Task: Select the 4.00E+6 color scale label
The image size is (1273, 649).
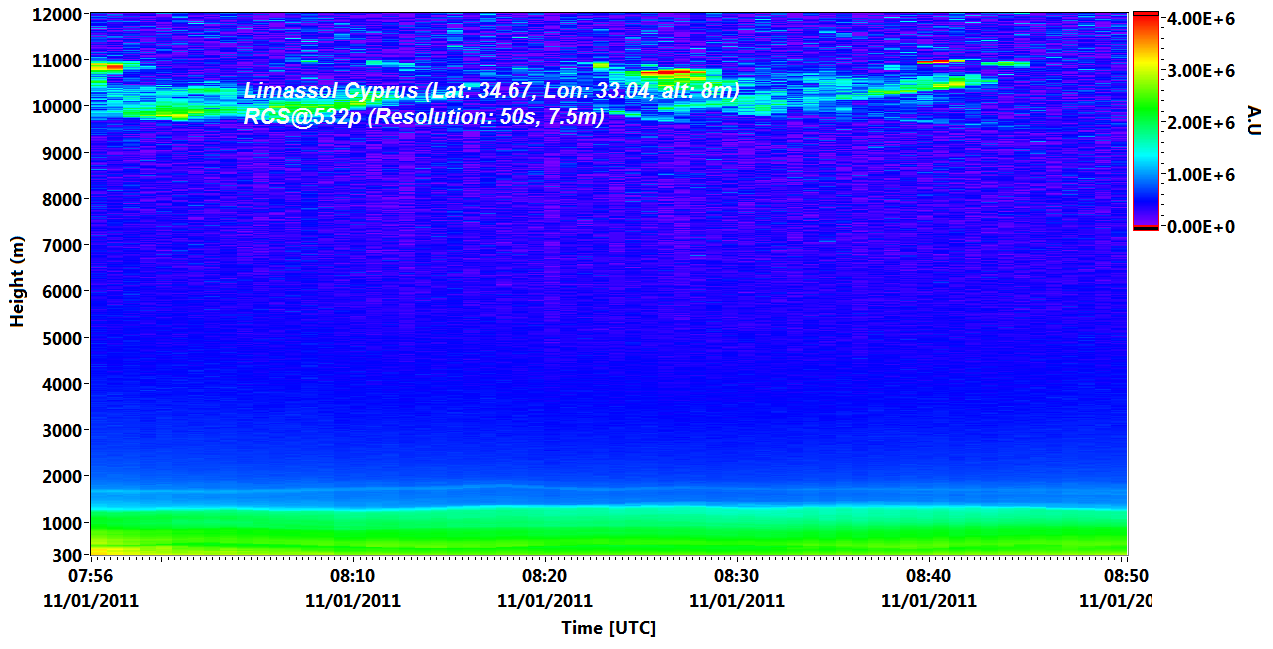Action: point(1199,18)
